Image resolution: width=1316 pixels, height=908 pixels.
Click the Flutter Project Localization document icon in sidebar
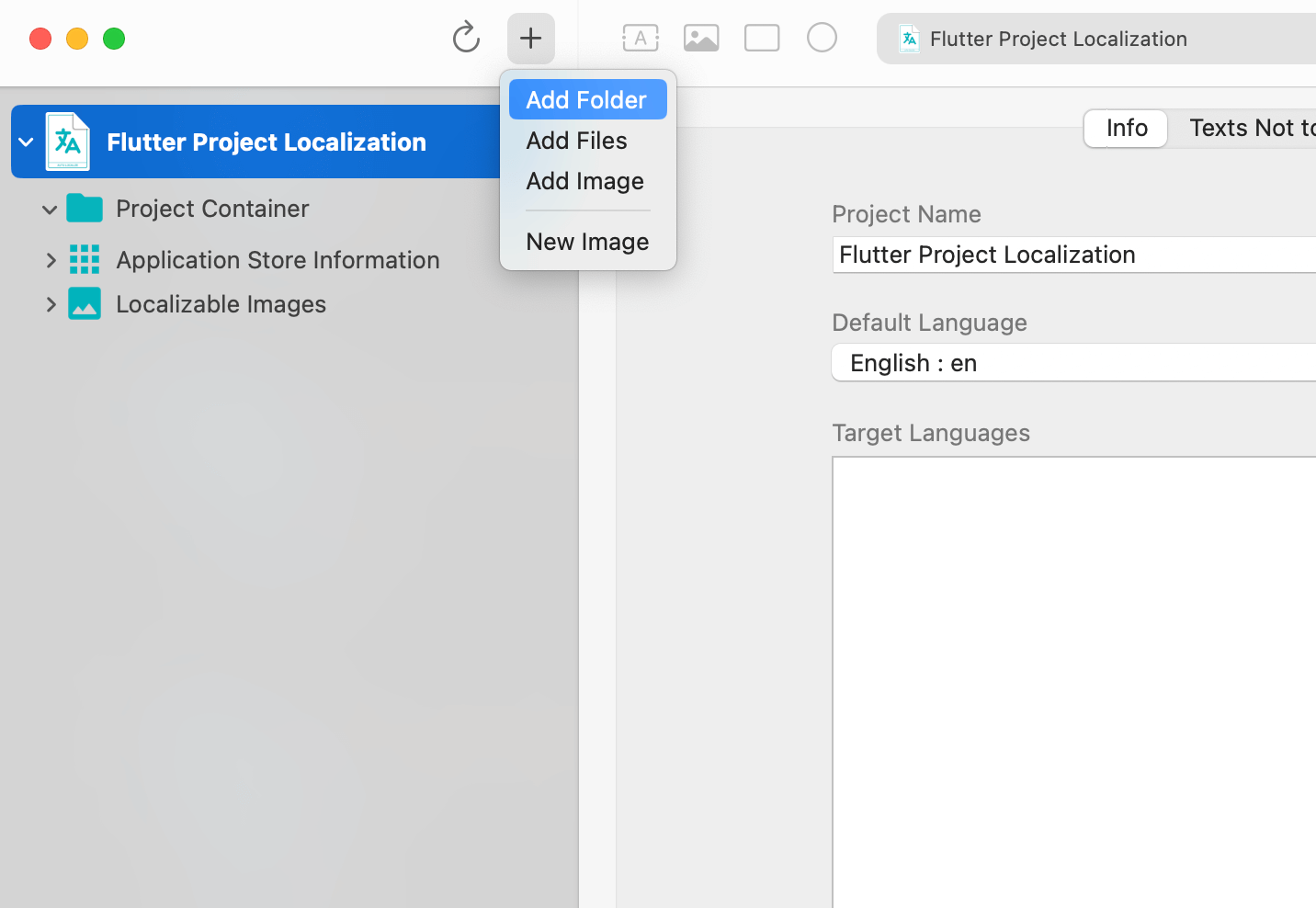68,142
